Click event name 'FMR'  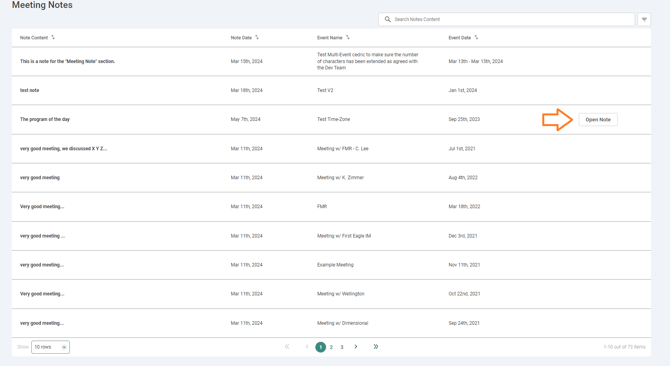coord(322,206)
